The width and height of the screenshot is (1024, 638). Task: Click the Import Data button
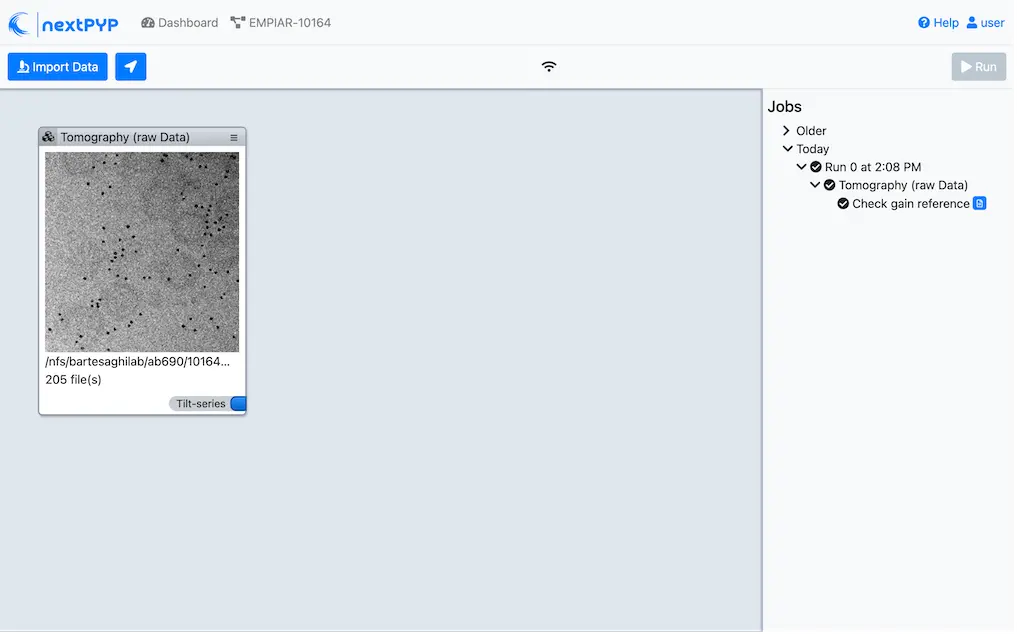tap(58, 67)
